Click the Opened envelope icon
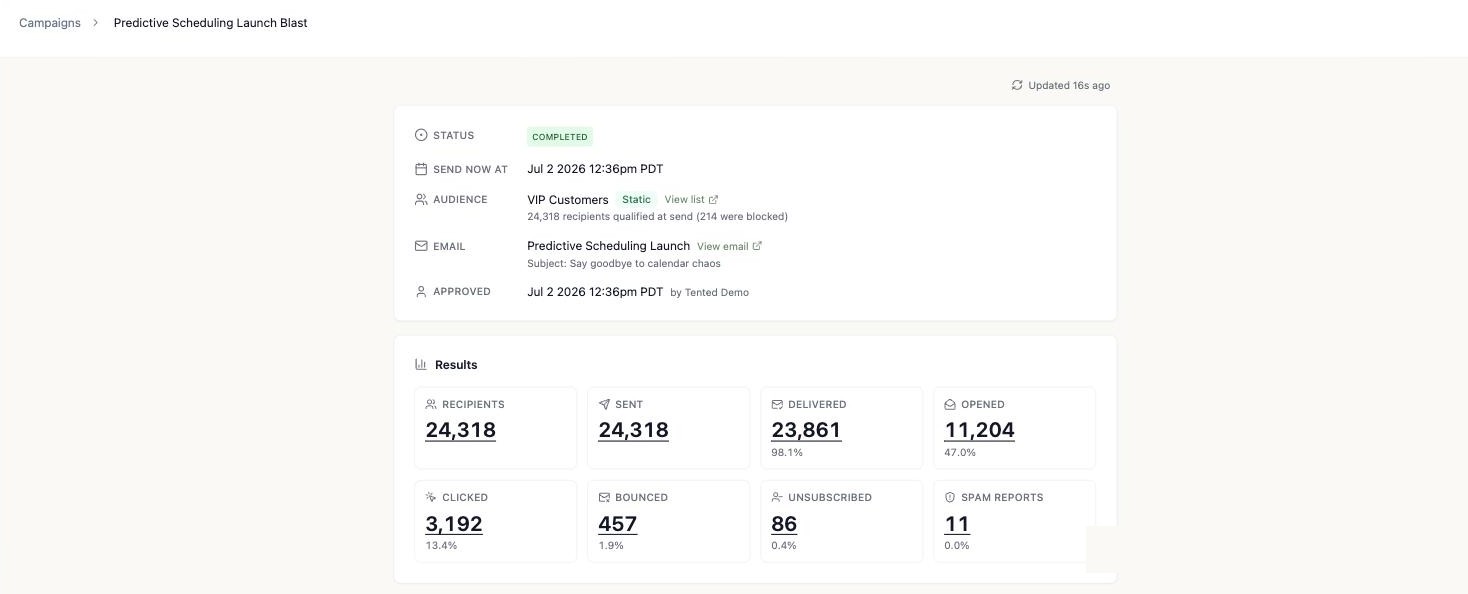 click(950, 404)
